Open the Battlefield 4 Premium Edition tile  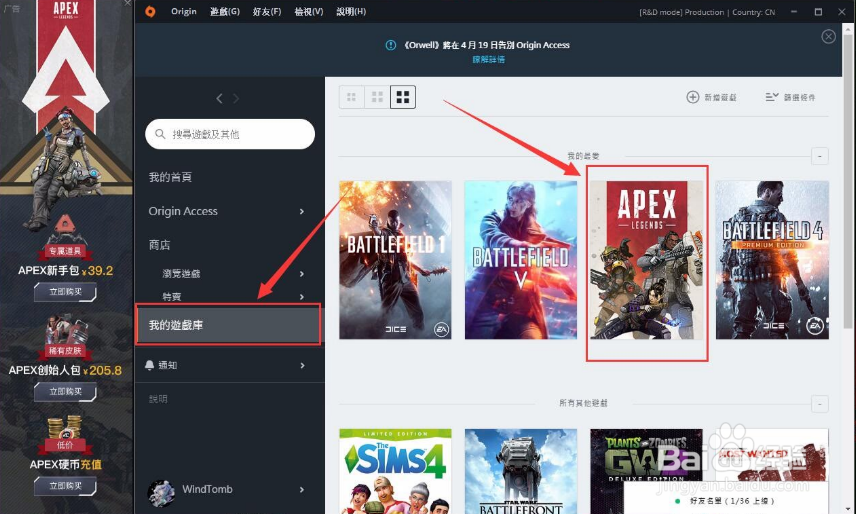[772, 260]
